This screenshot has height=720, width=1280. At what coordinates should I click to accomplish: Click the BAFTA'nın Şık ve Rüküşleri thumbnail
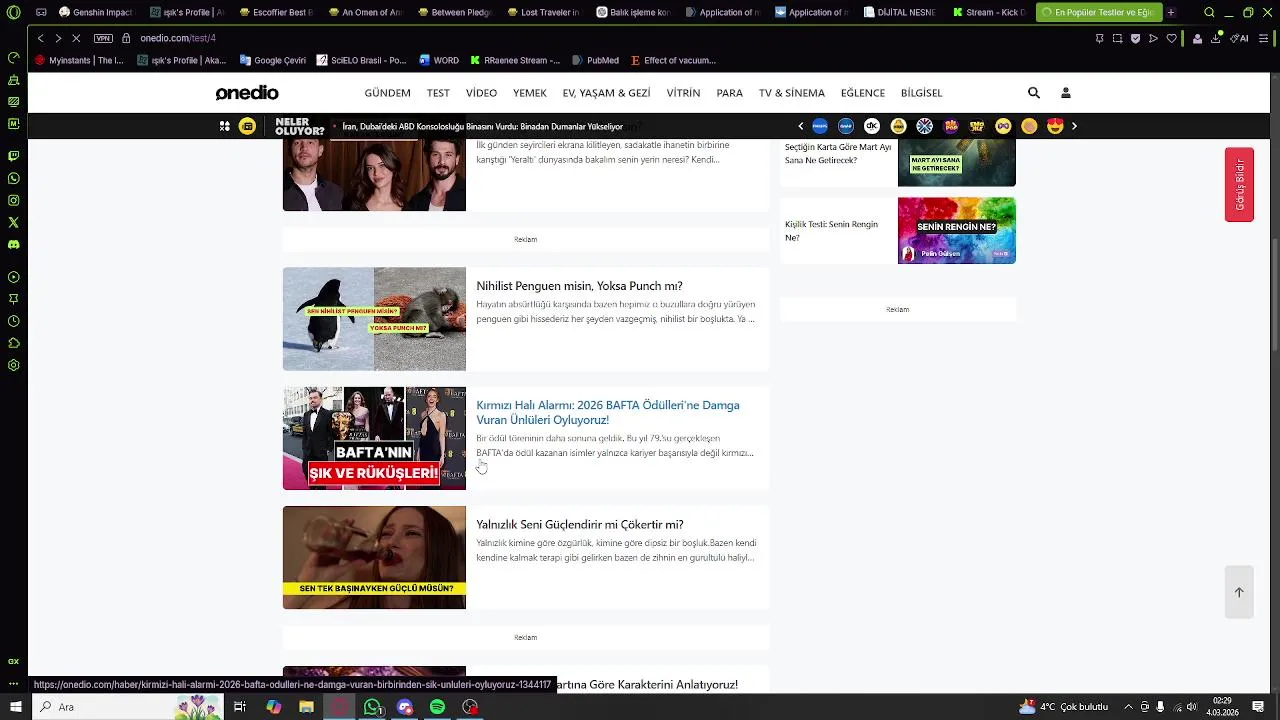pyautogui.click(x=374, y=438)
